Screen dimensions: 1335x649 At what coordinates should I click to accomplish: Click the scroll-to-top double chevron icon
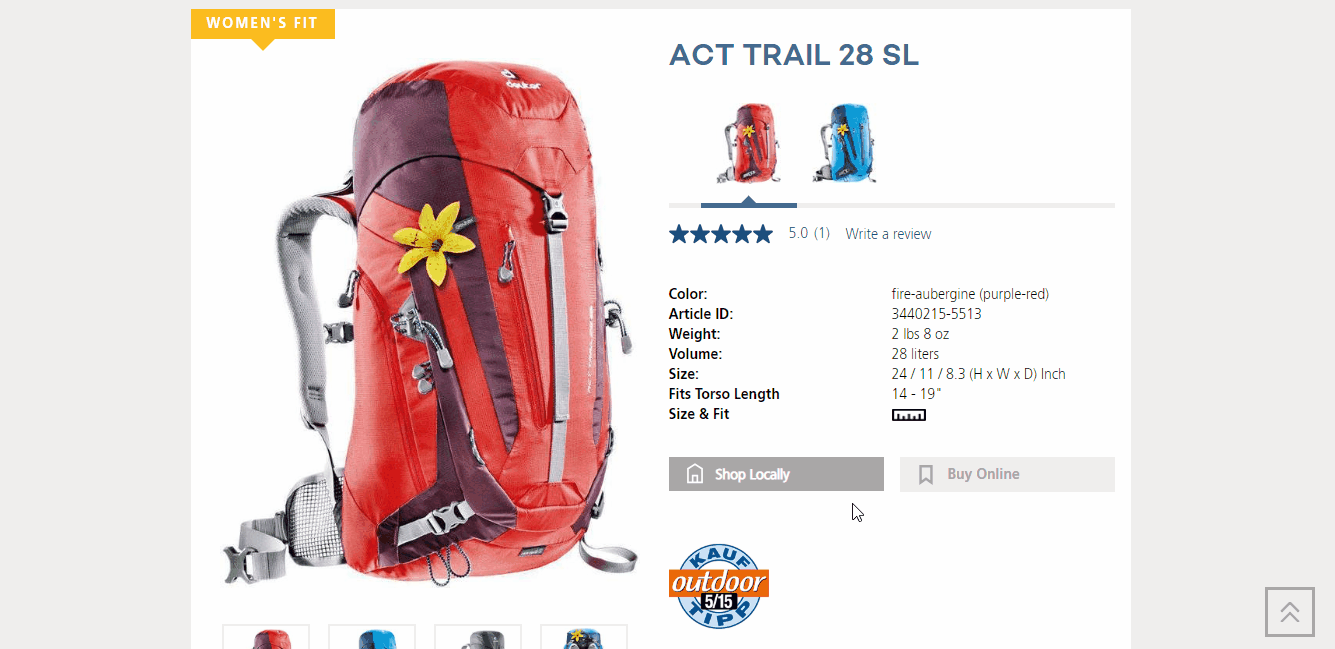1290,612
